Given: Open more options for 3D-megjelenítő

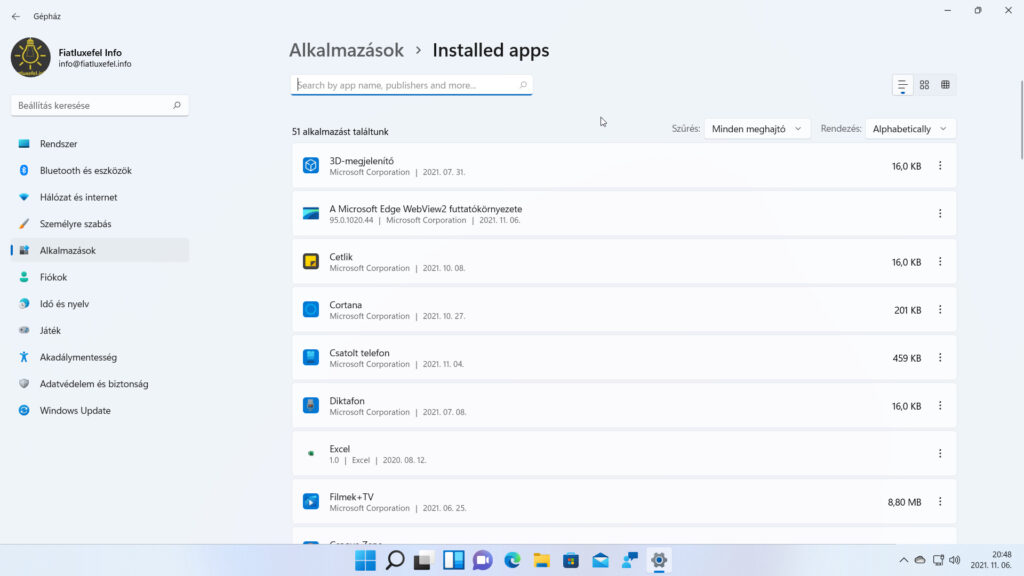Looking at the screenshot, I should click(940, 166).
